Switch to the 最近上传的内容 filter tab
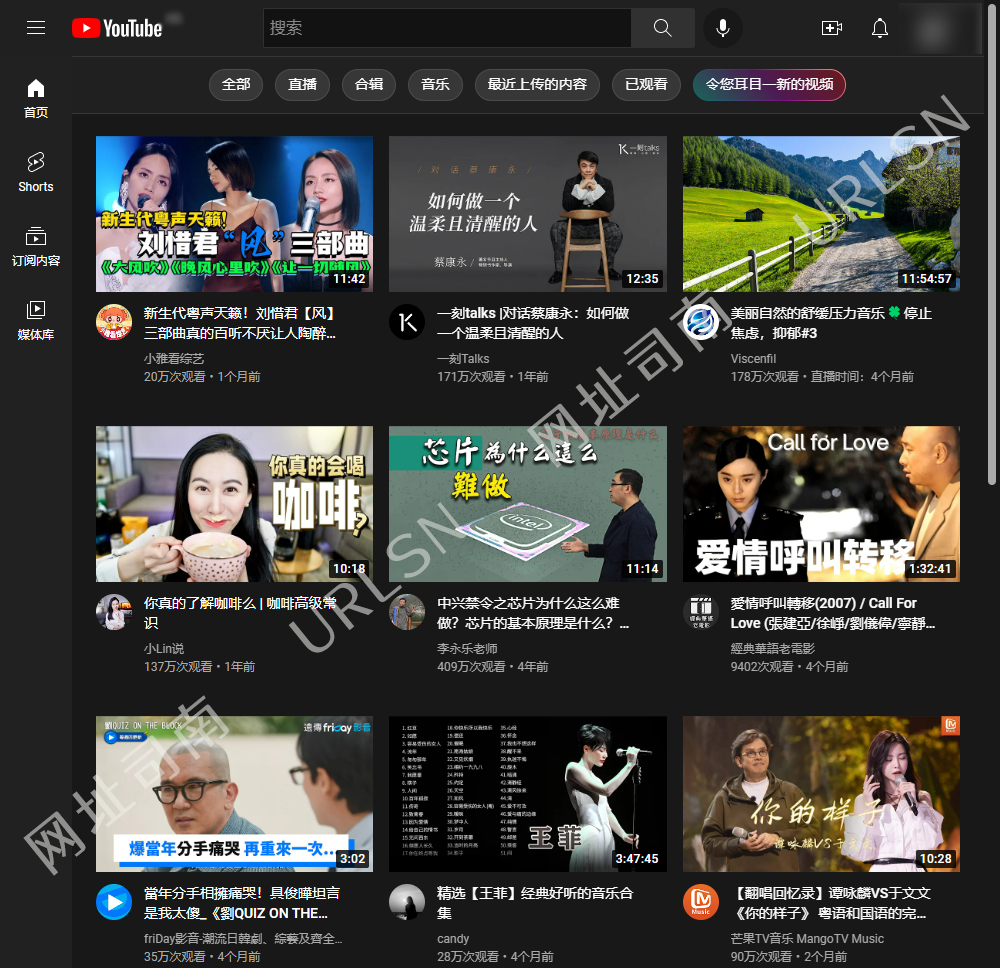The image size is (1000, 968). [x=537, y=85]
